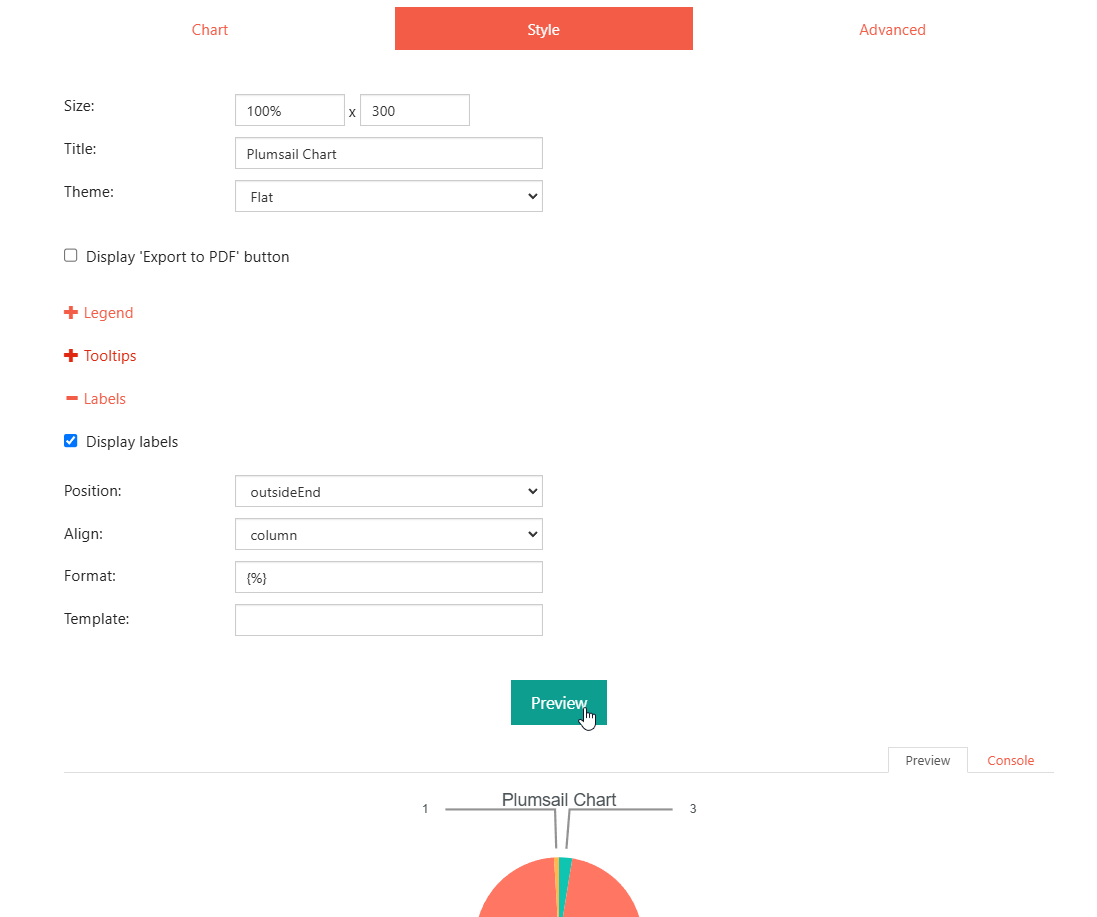
Task: Open the Console tab
Action: coord(1010,761)
